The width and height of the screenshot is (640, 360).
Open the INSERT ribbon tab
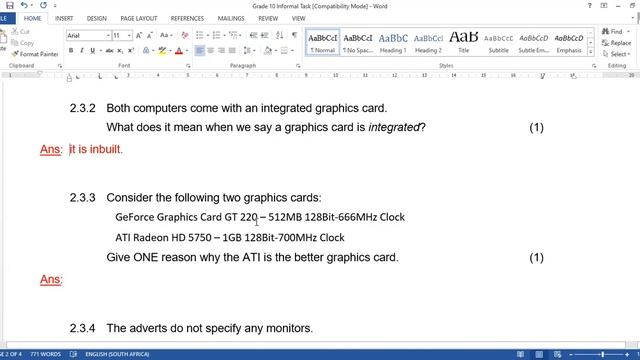tap(64, 18)
